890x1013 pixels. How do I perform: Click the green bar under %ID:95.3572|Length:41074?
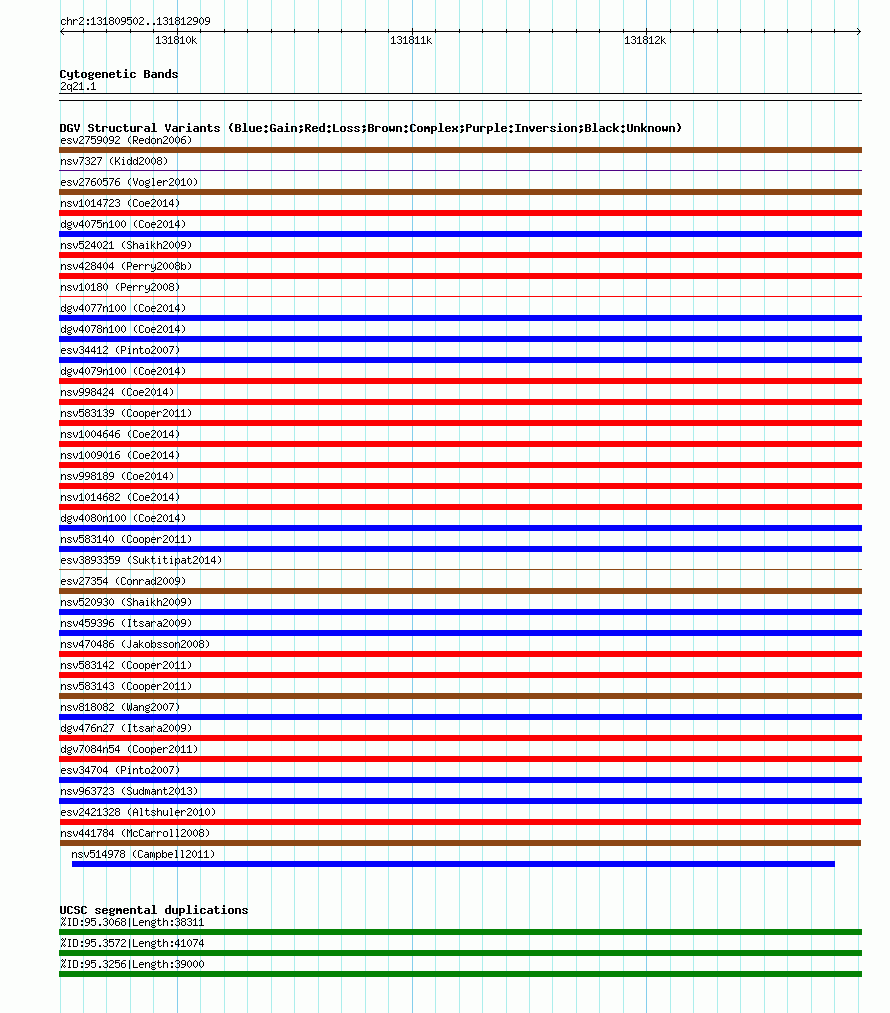pyautogui.click(x=461, y=953)
